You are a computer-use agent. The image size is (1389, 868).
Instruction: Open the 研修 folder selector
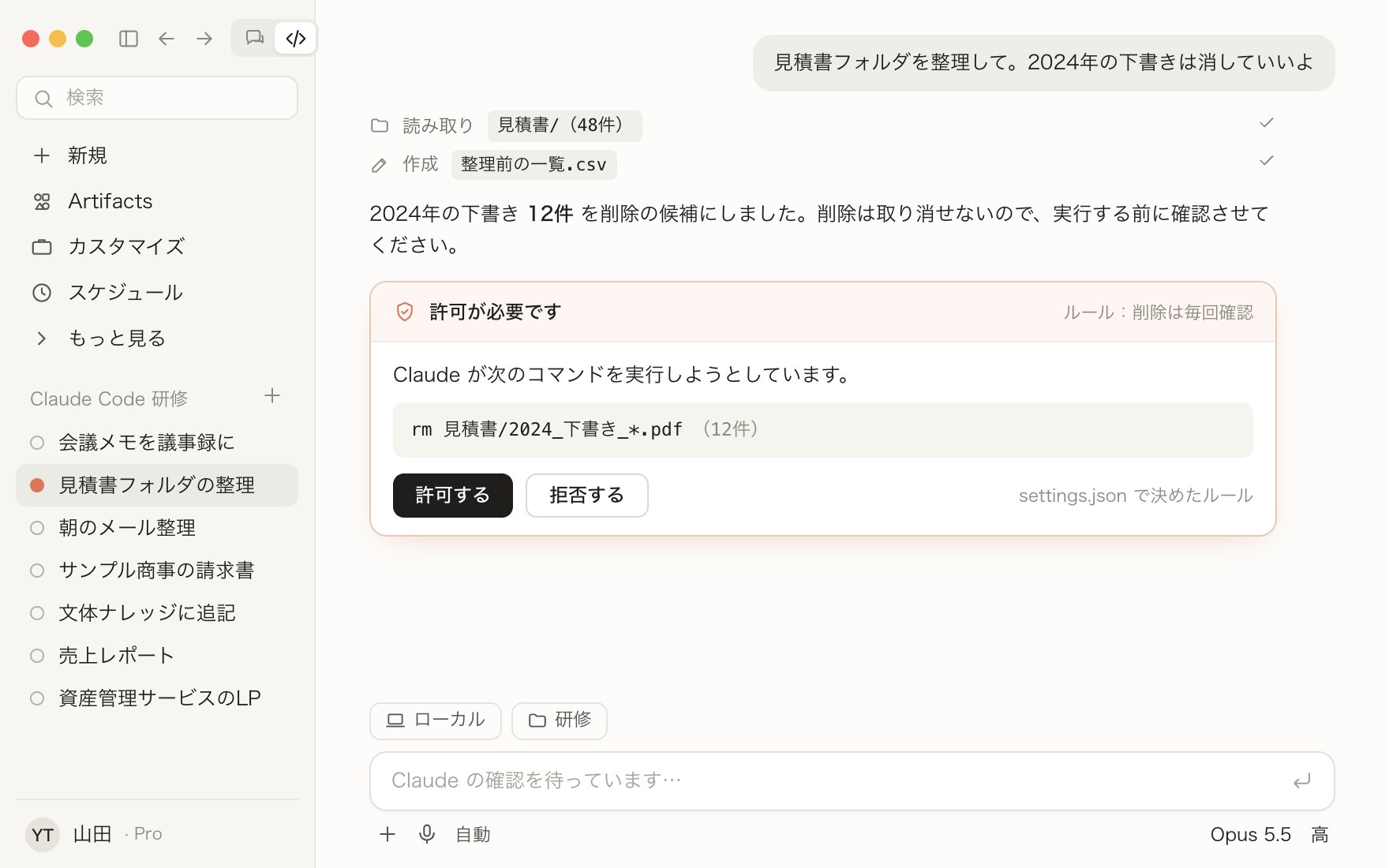tap(559, 720)
